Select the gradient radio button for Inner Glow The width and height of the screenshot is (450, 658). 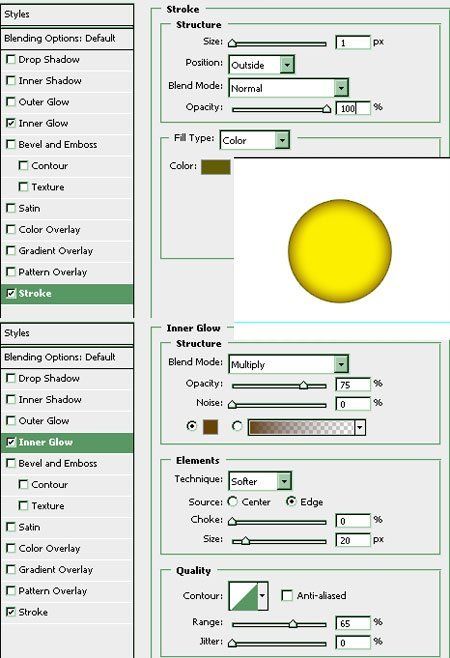(x=237, y=426)
